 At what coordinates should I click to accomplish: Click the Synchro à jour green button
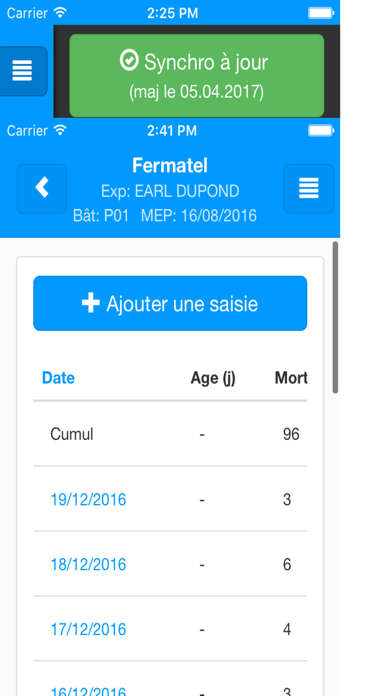tap(197, 75)
